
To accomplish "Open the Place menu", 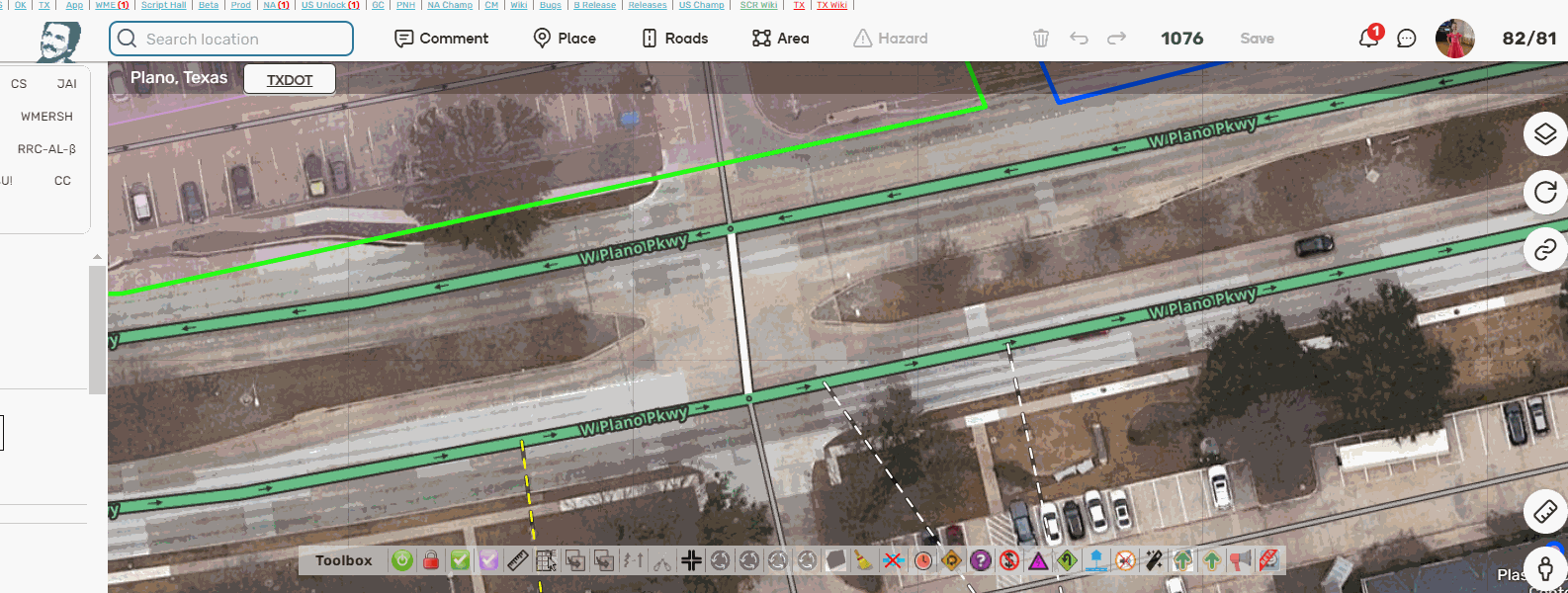I will (565, 39).
